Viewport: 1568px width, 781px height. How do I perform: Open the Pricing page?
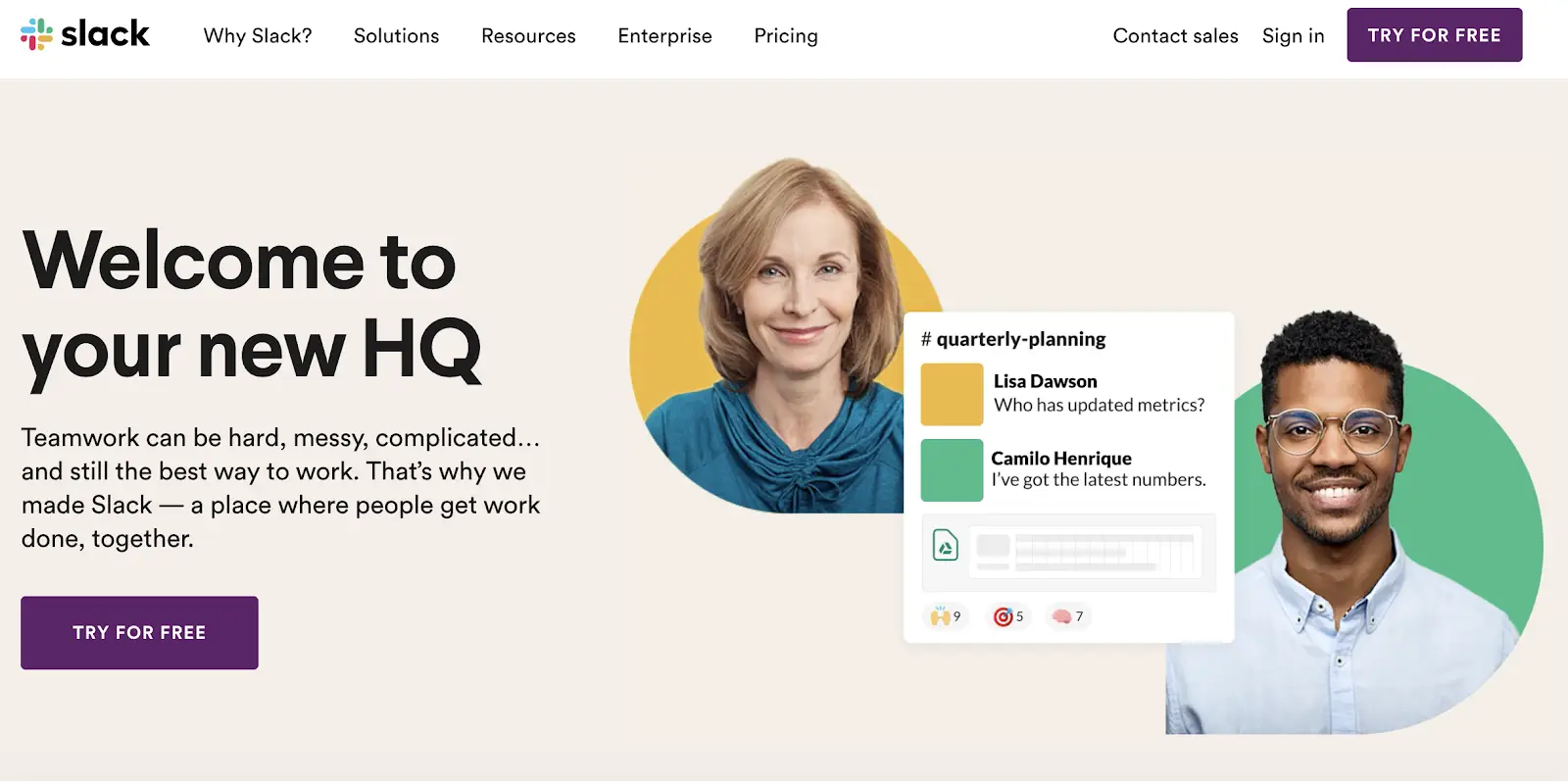[786, 35]
